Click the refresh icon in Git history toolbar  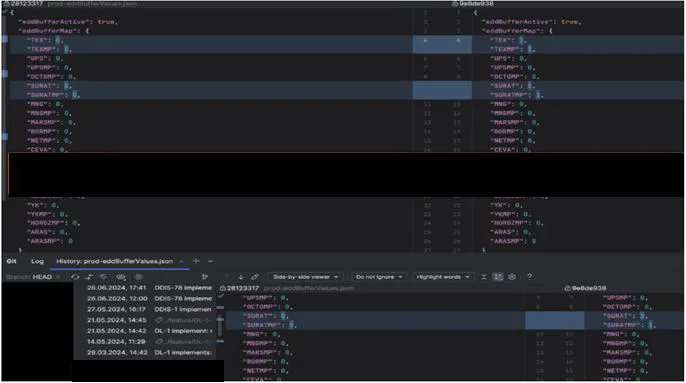[x=75, y=277]
